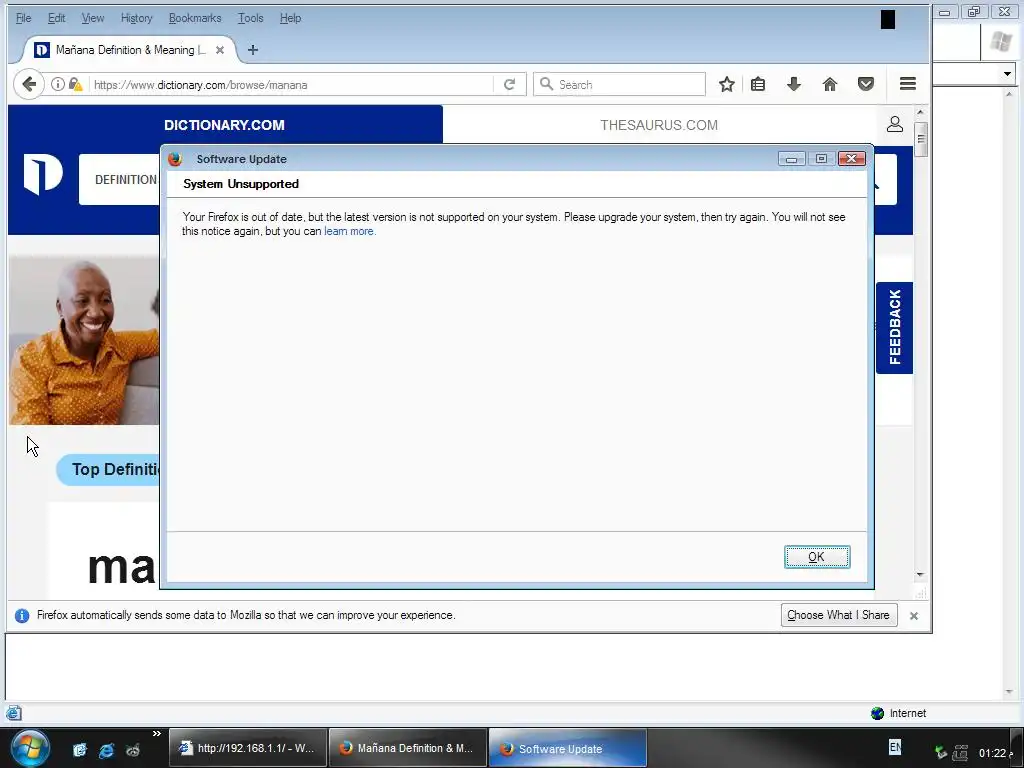Click the page scrollbar up arrow

pyautogui.click(x=920, y=112)
